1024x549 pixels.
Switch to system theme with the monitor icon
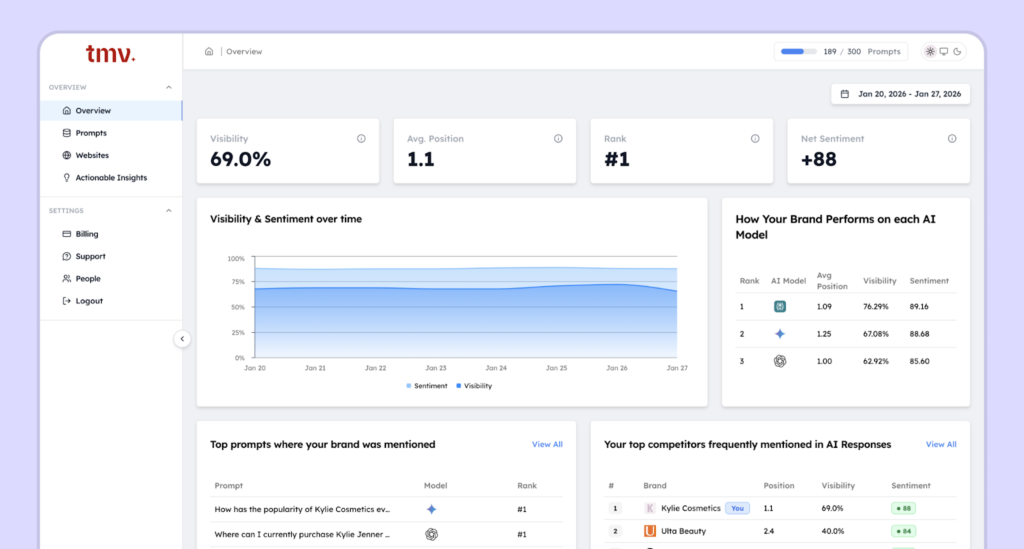pyautogui.click(x=944, y=52)
